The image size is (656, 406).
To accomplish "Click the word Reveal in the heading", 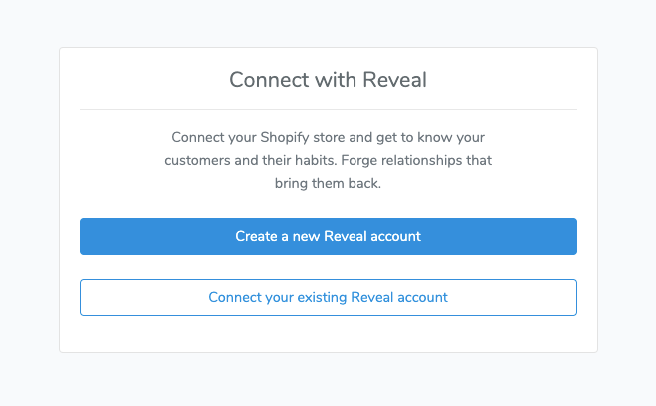I will [x=394, y=80].
